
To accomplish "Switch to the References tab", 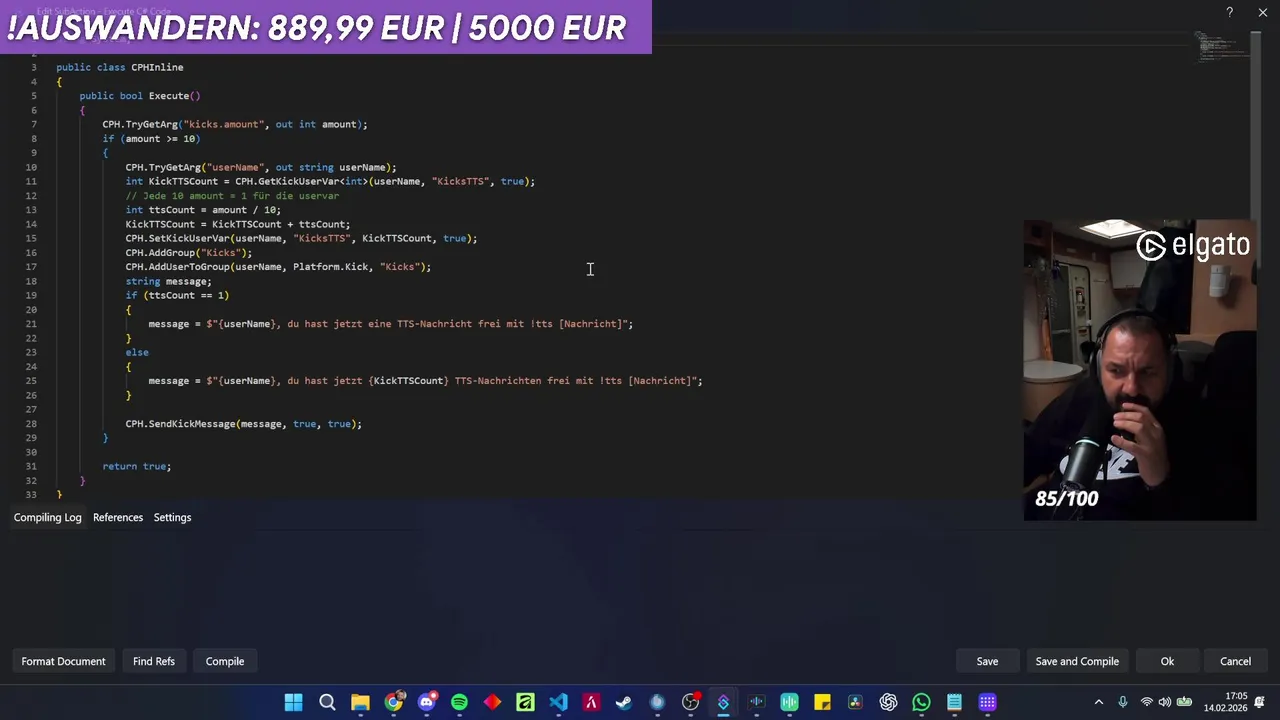I will (118, 517).
